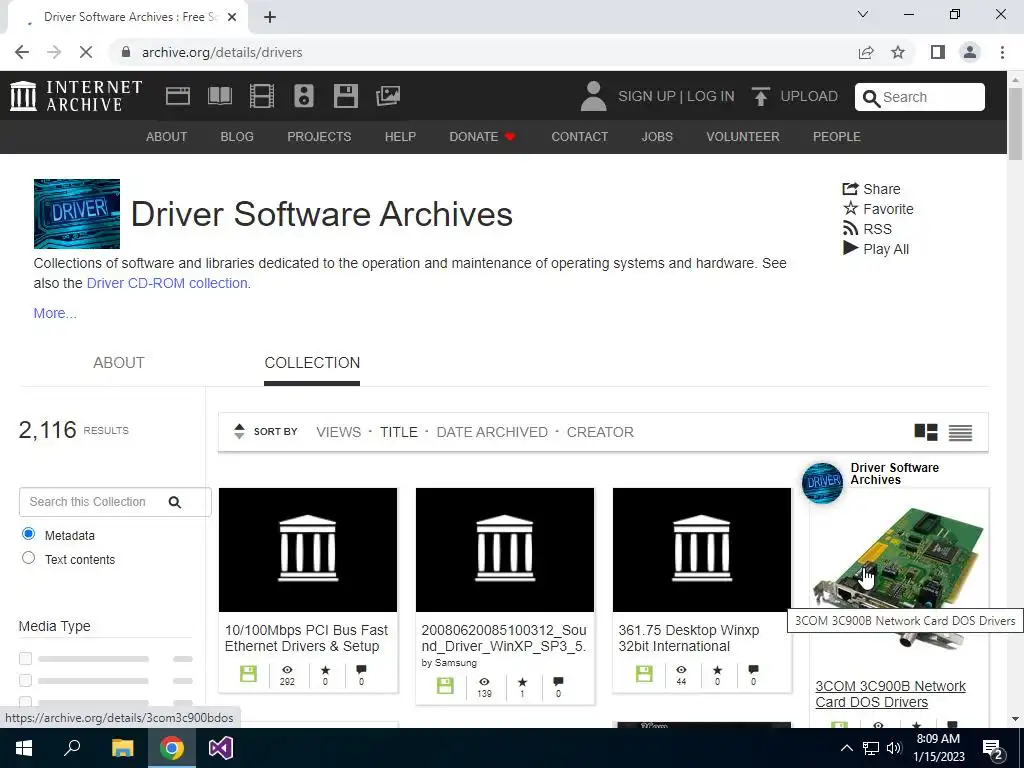Click SIGN UP link
The height and width of the screenshot is (768, 1024).
pos(647,96)
